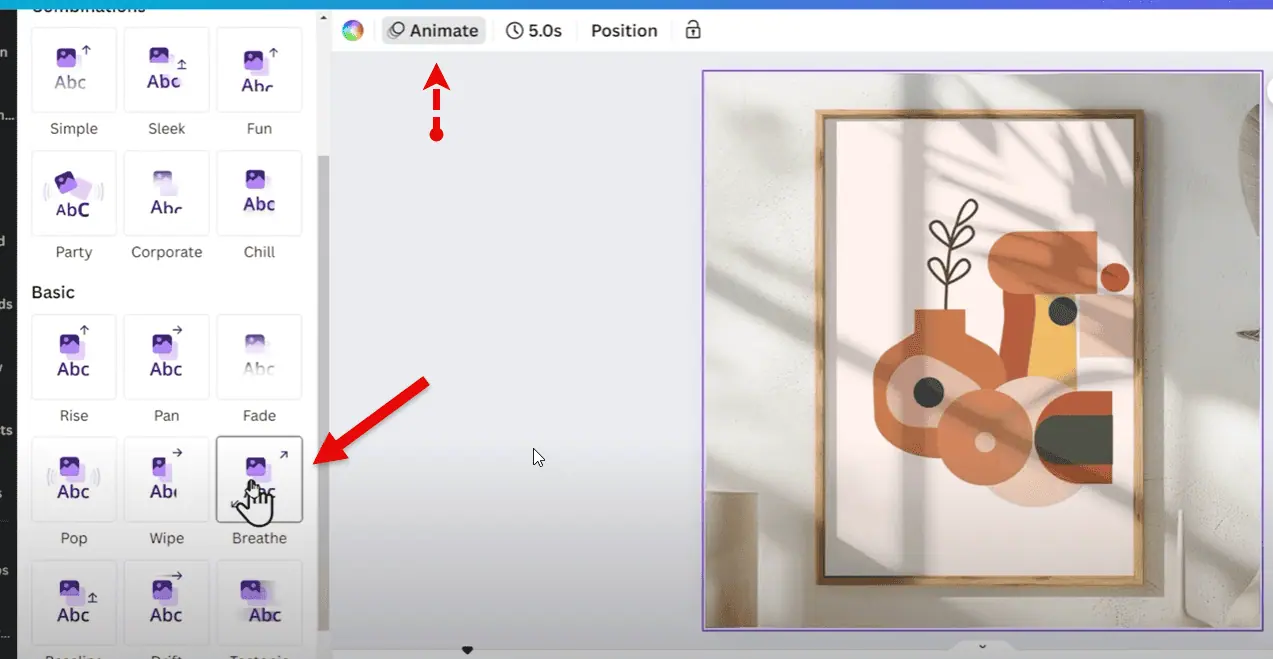Click the animation panel vertical scrollbar

coord(323,390)
